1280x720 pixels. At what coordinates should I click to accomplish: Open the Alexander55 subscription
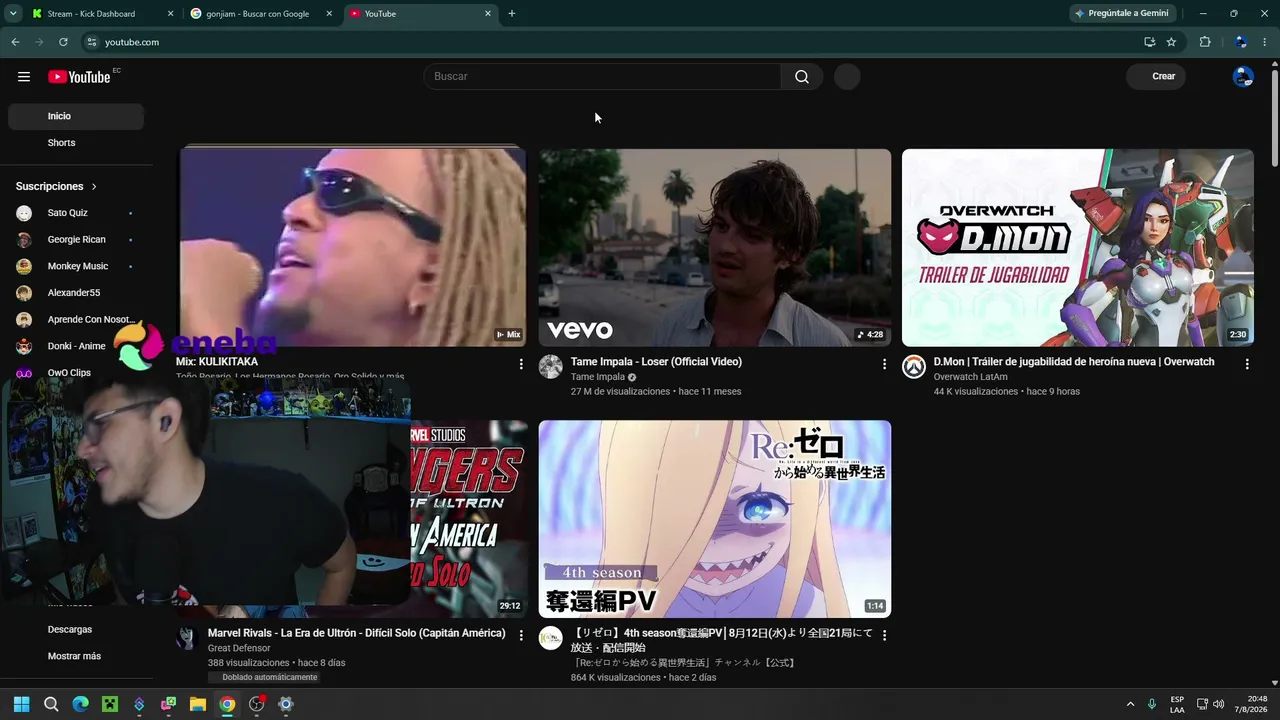[x=76, y=293]
